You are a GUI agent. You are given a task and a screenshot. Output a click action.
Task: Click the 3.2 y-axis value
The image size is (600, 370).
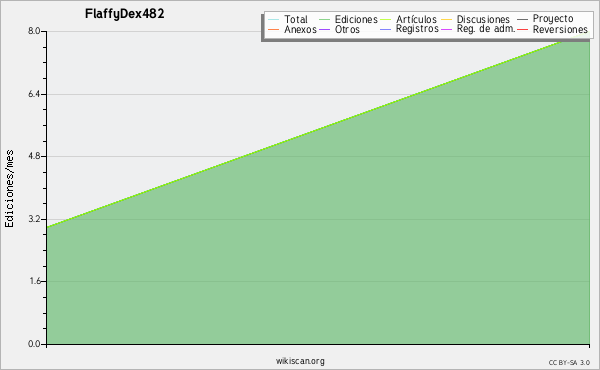click(34, 219)
